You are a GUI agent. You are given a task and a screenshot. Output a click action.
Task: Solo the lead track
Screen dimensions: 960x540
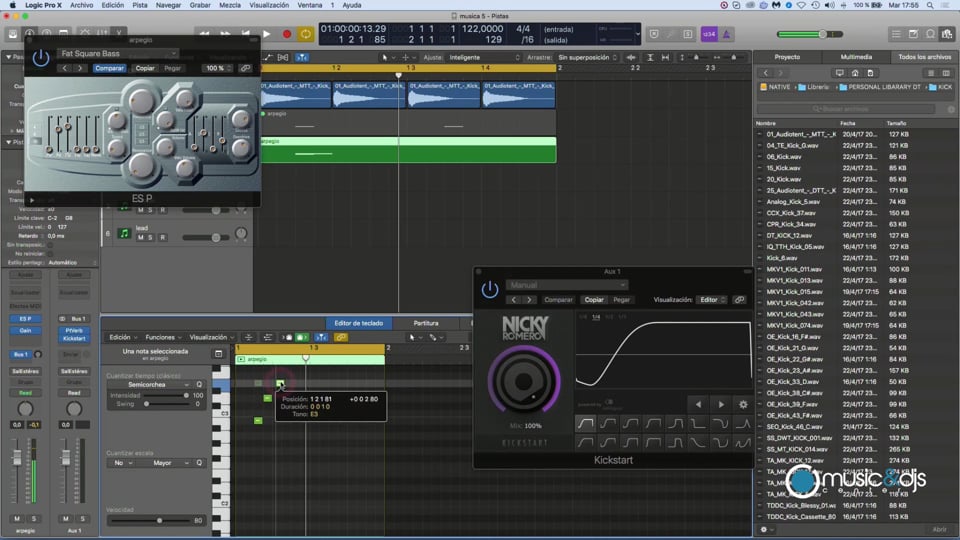[151, 238]
